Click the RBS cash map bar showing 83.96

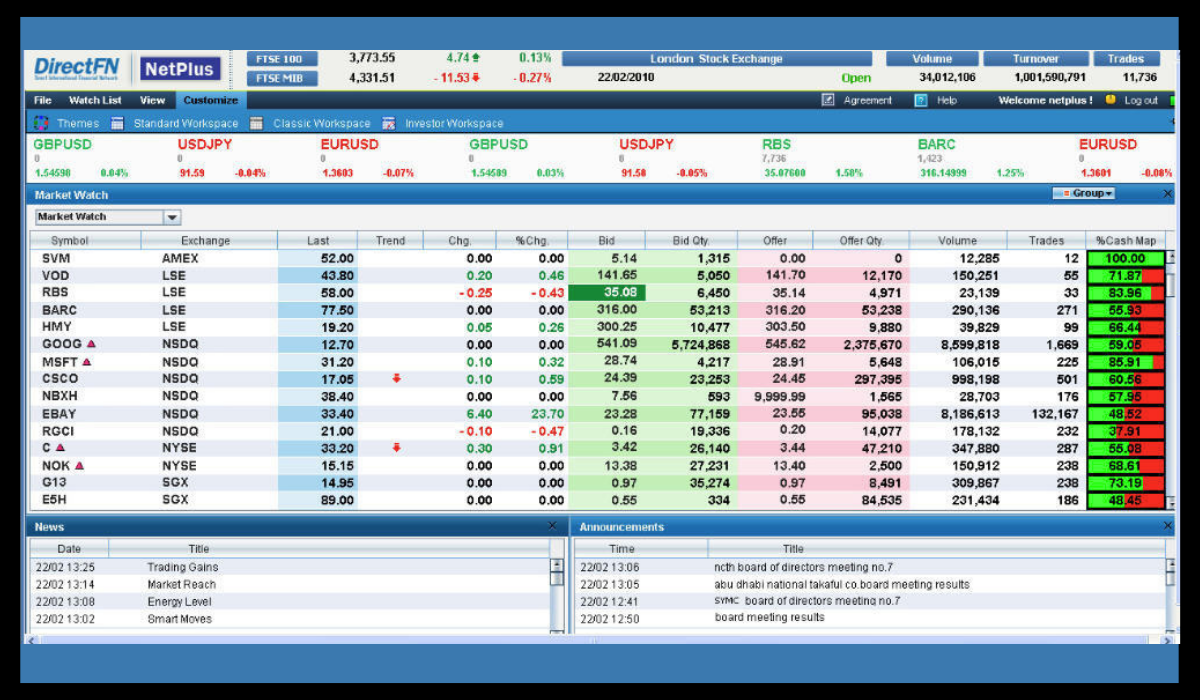point(1126,293)
